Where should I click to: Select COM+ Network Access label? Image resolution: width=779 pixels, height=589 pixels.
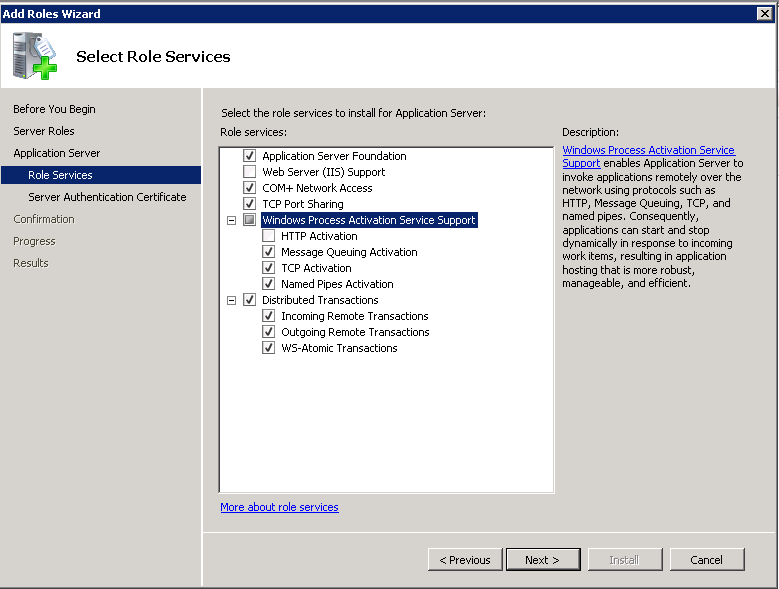click(x=317, y=188)
